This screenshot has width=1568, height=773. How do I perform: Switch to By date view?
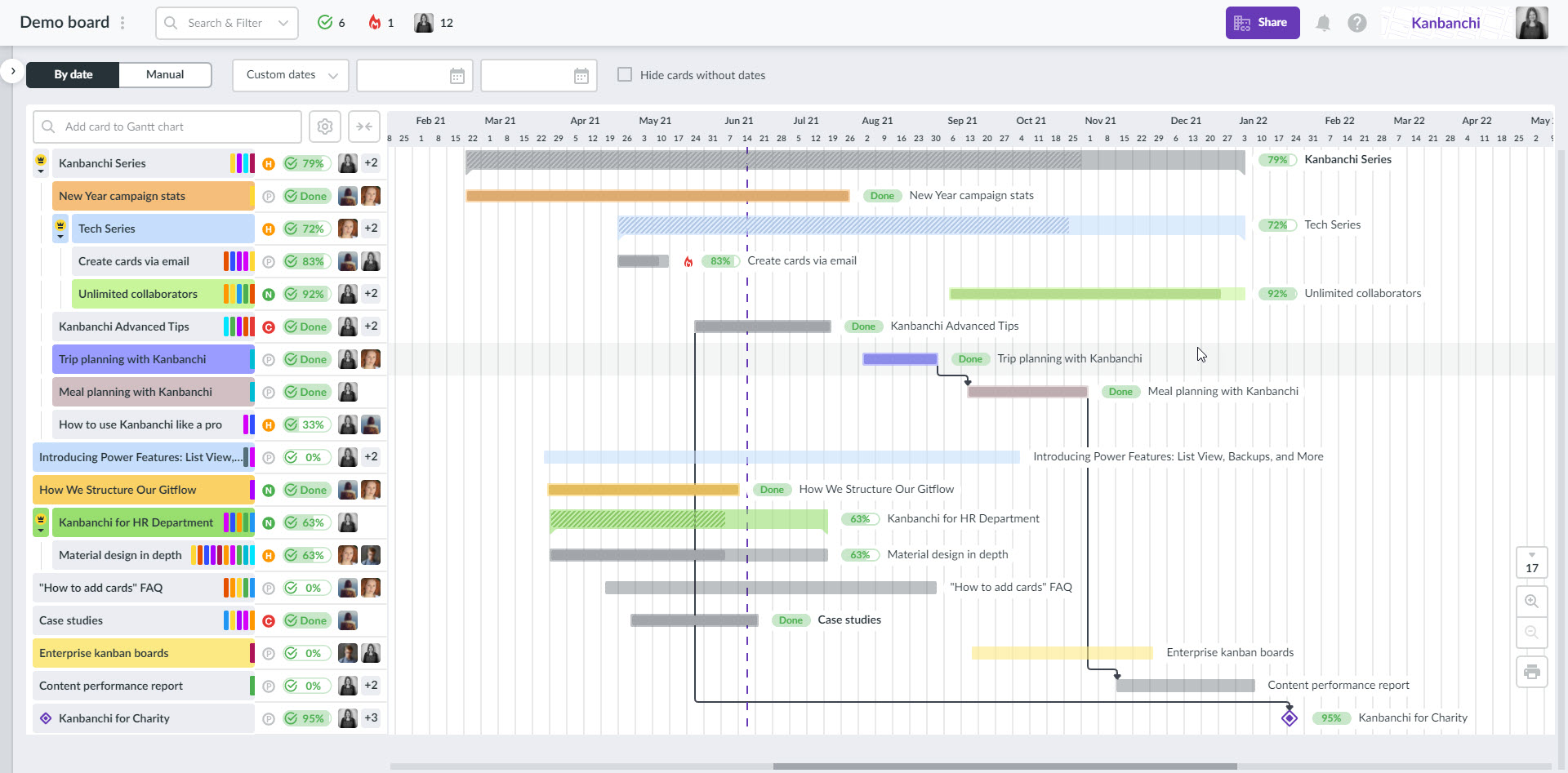point(73,74)
